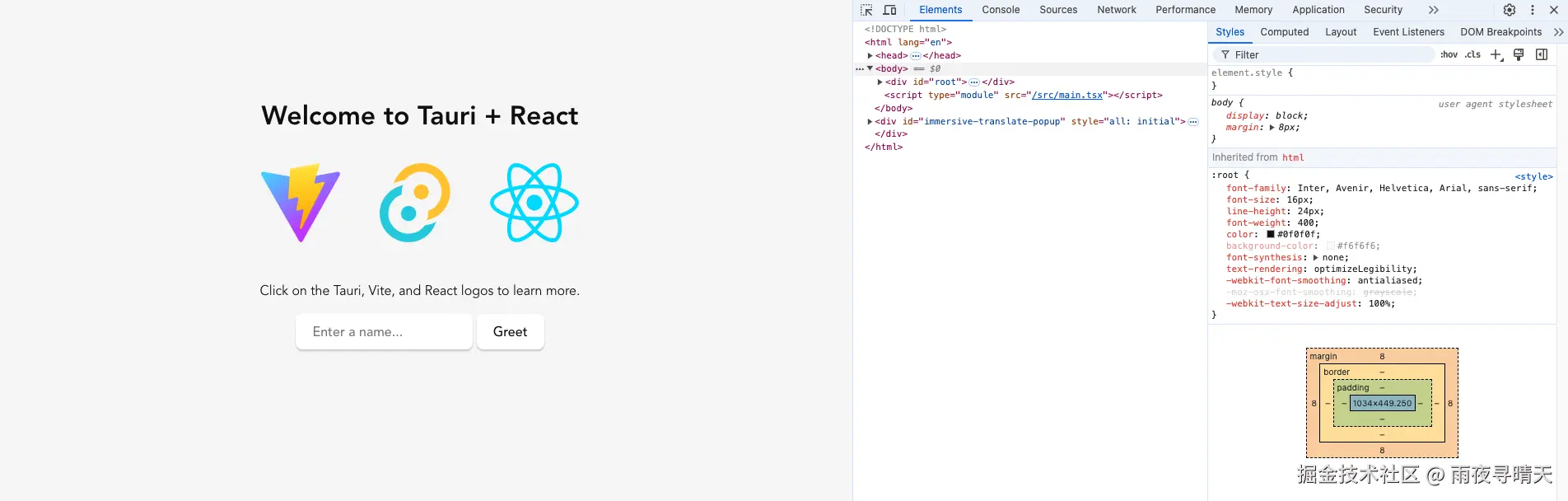Image resolution: width=1568 pixels, height=501 pixels.
Task: Close the DevTools panel
Action: 1554,10
